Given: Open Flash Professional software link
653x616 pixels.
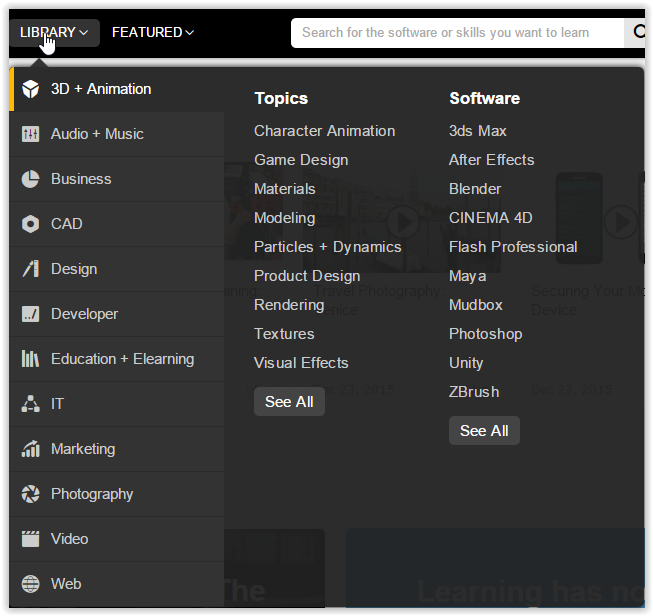Looking at the screenshot, I should click(513, 247).
